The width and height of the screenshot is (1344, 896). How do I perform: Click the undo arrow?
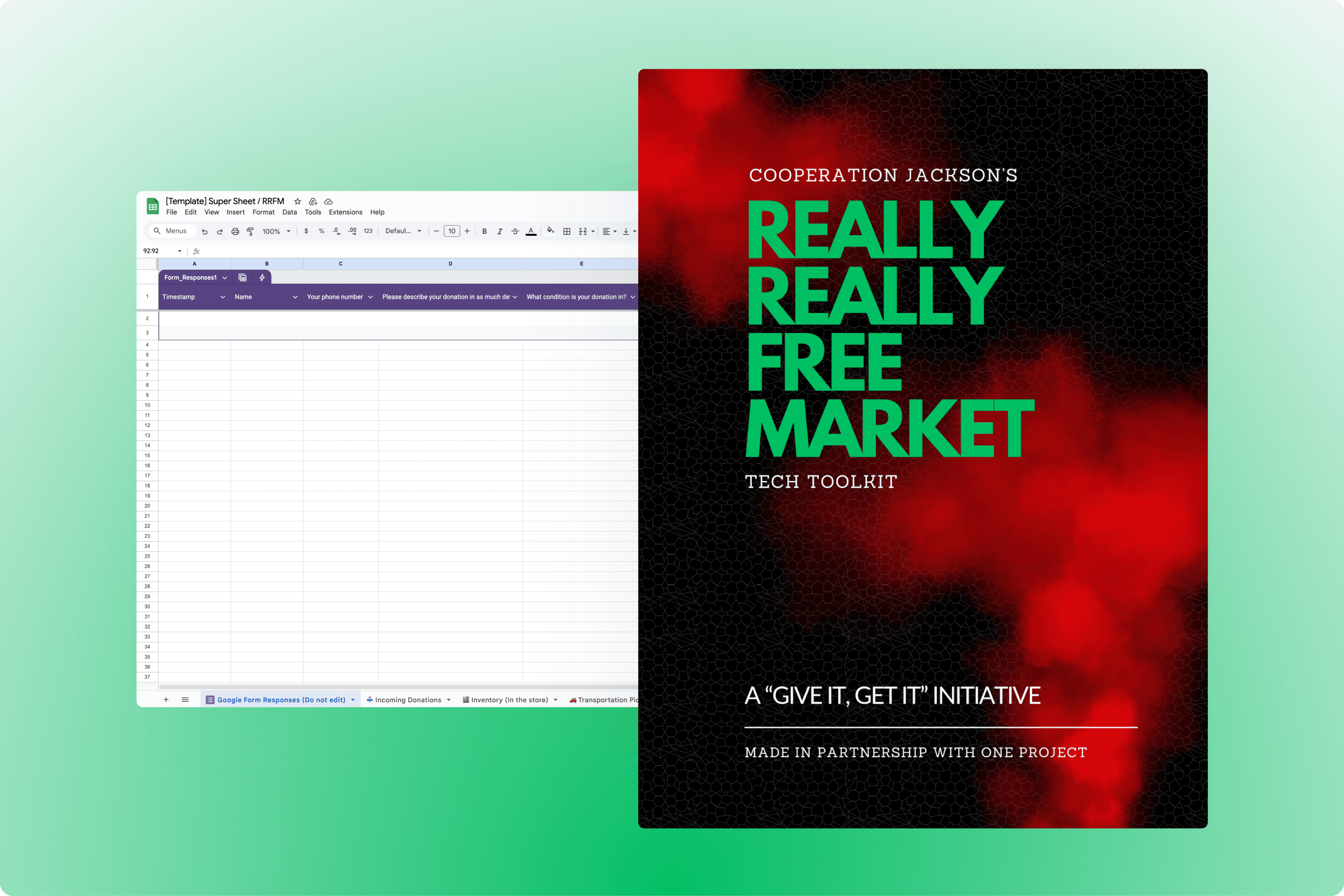[x=205, y=231]
